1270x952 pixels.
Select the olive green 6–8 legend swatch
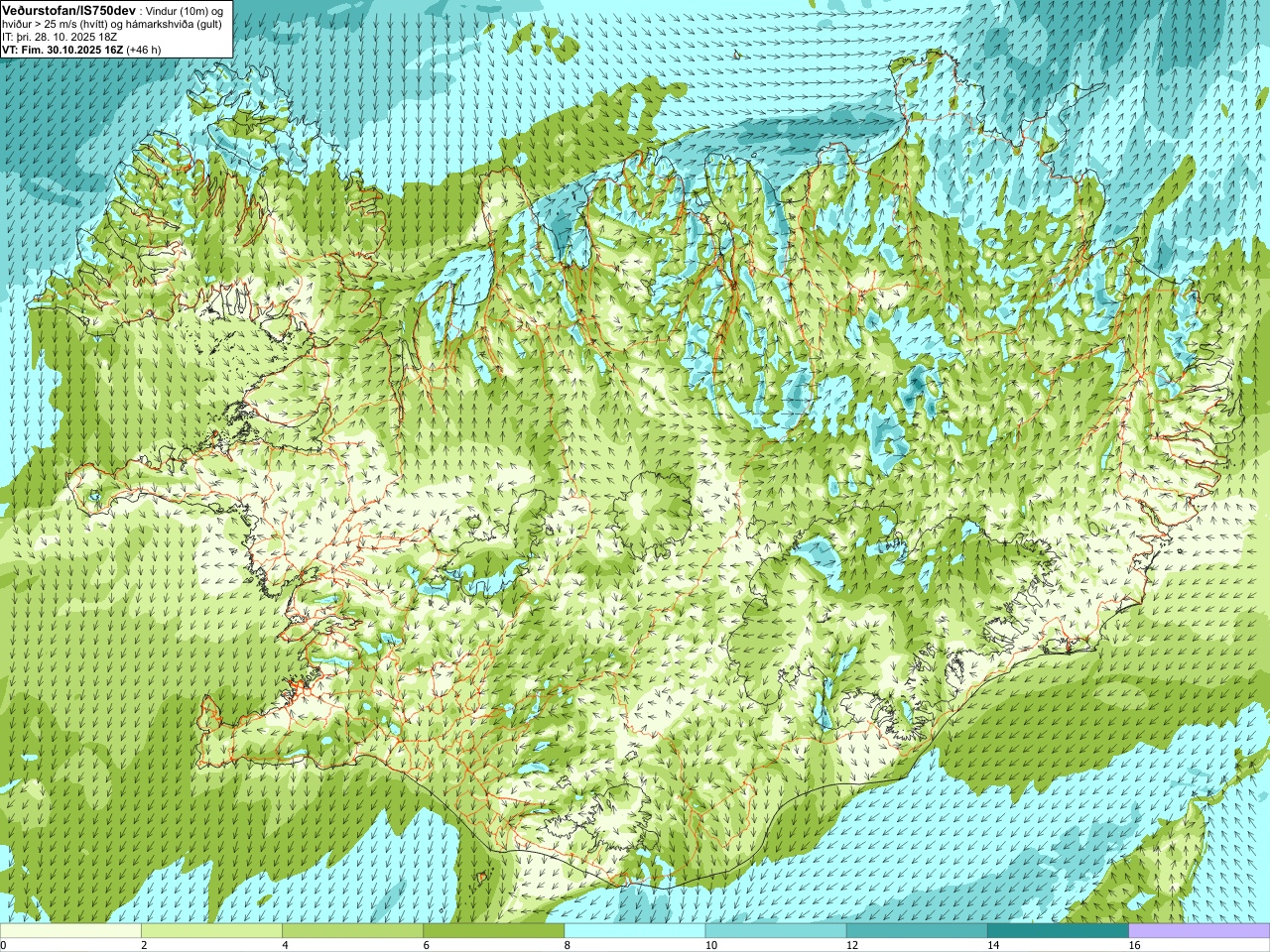point(493,931)
